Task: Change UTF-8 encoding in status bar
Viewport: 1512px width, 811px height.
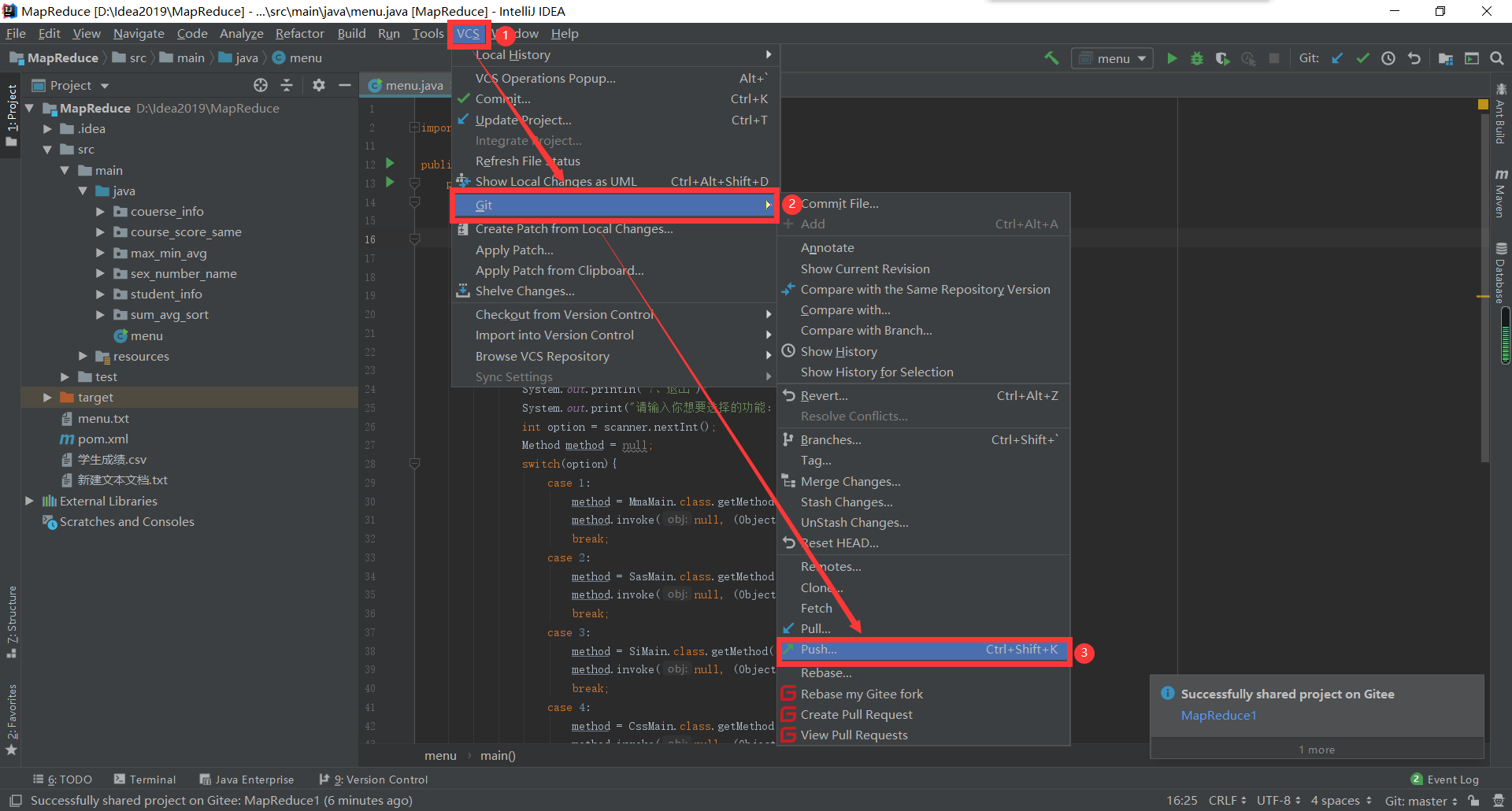Action: 1278,801
